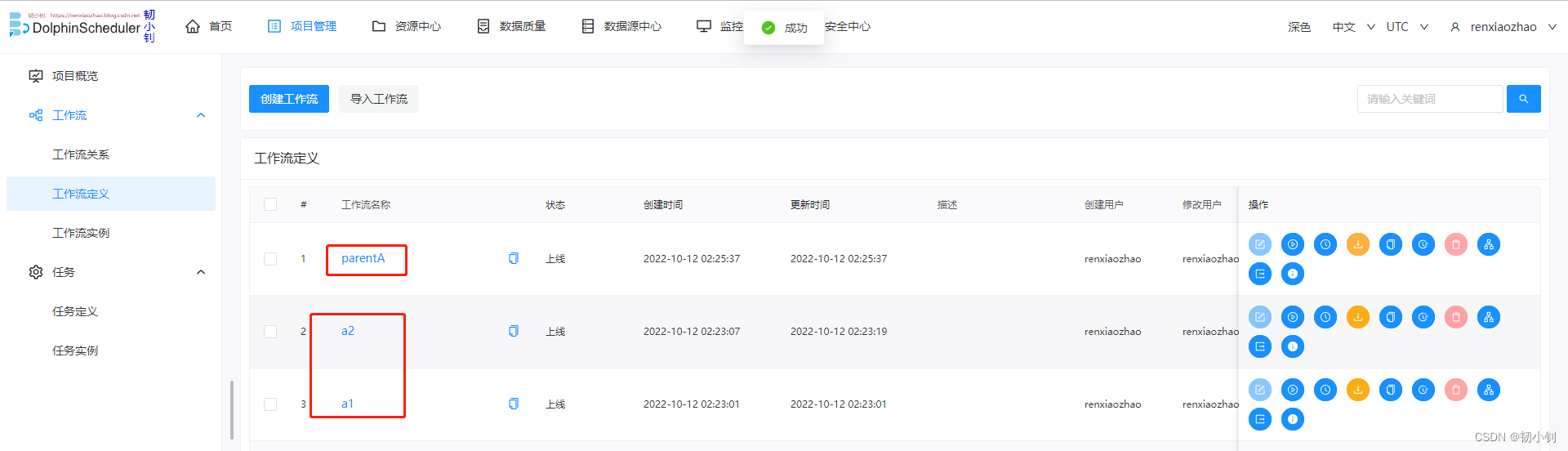Viewport: 1568px width, 451px height.
Task: Click the delete trash icon for parentA
Action: (1456, 244)
